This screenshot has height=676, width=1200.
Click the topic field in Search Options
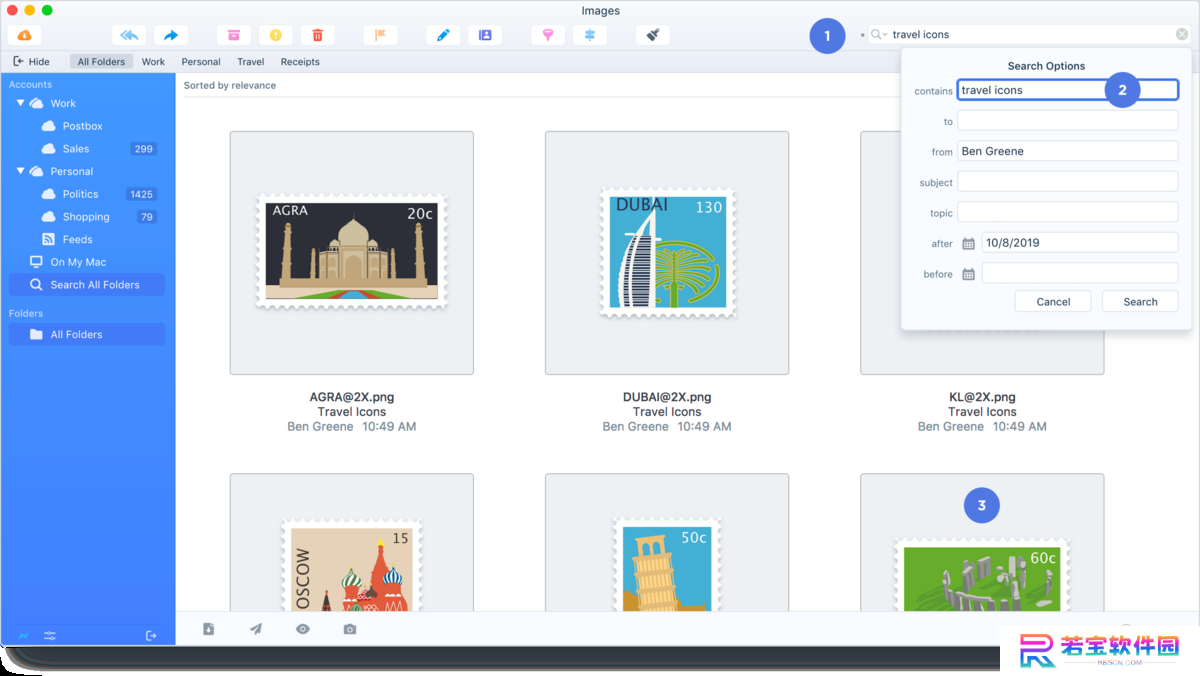point(1068,212)
